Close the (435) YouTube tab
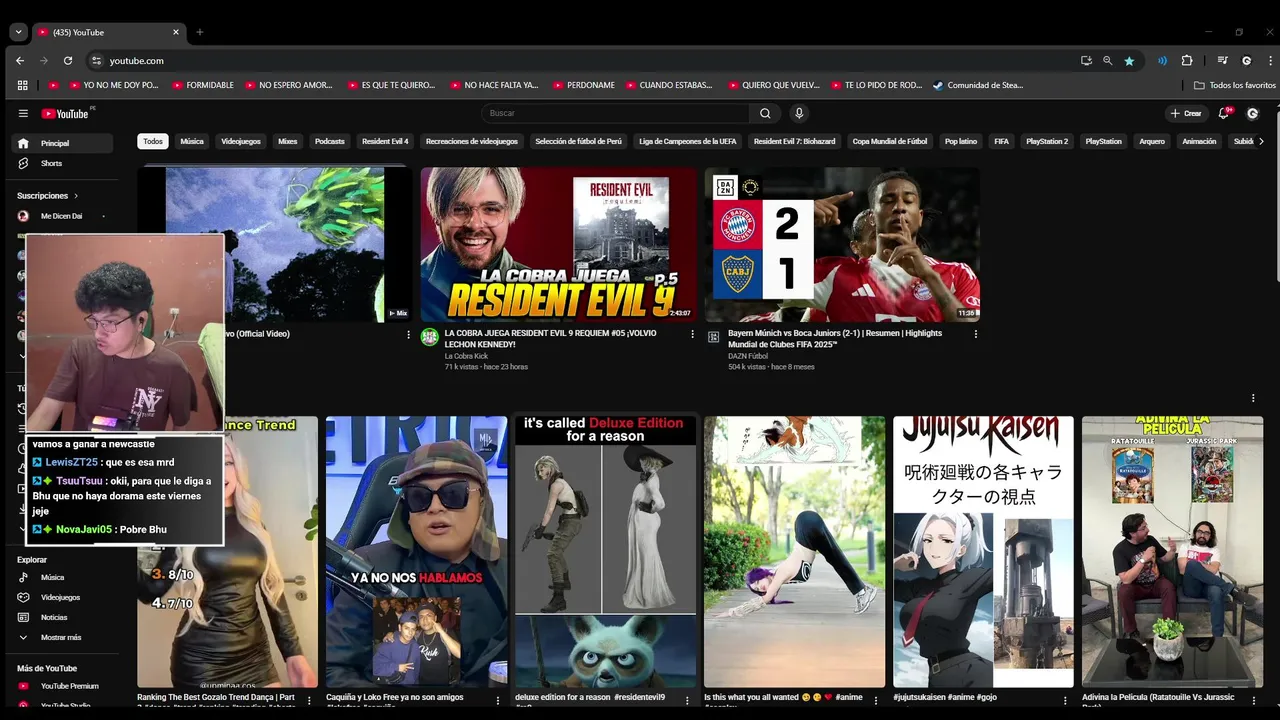The image size is (1280, 720). tap(176, 32)
